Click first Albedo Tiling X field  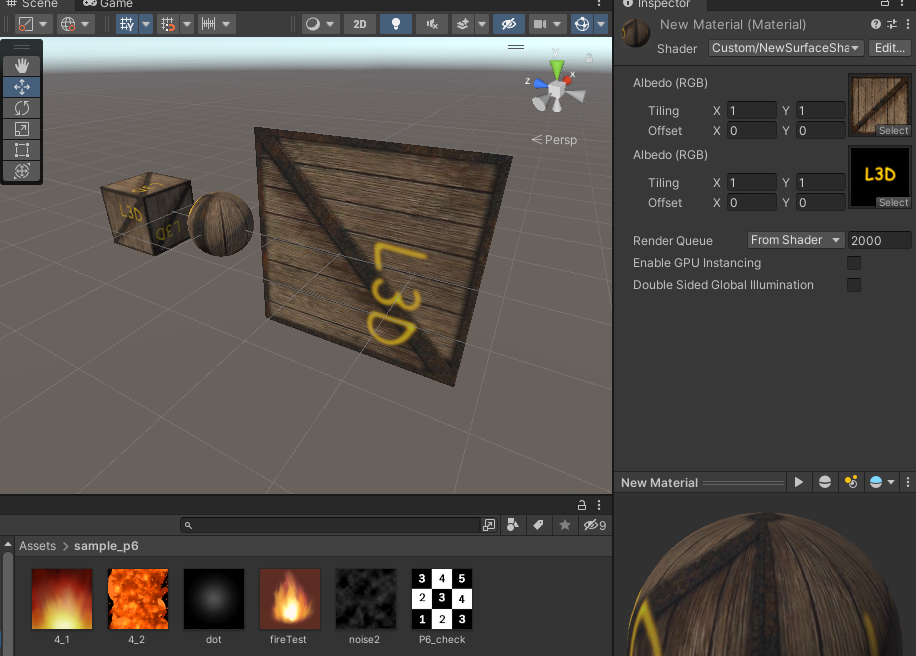(751, 110)
